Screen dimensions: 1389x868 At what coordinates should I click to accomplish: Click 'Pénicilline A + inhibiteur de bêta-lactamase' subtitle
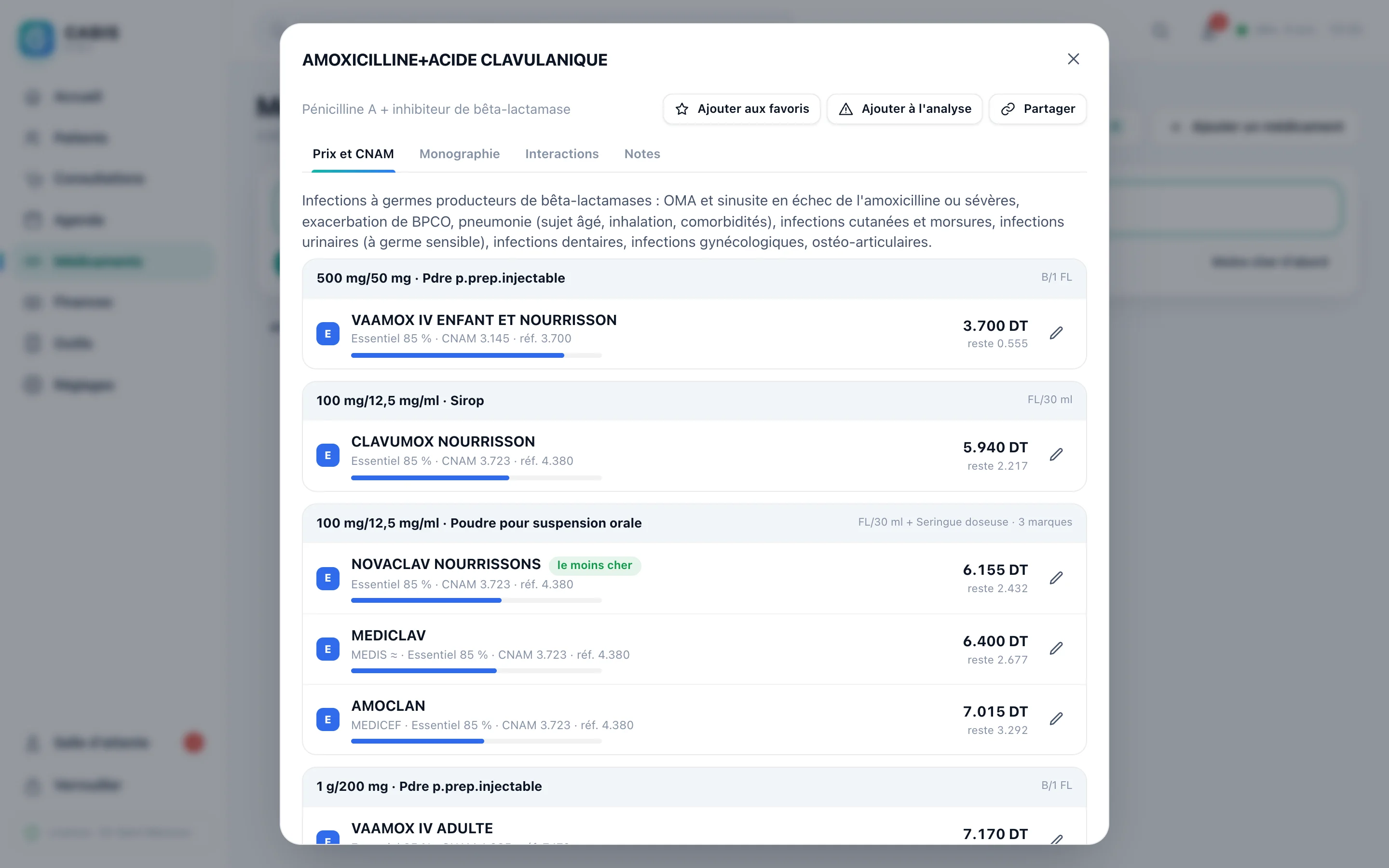[436, 109]
